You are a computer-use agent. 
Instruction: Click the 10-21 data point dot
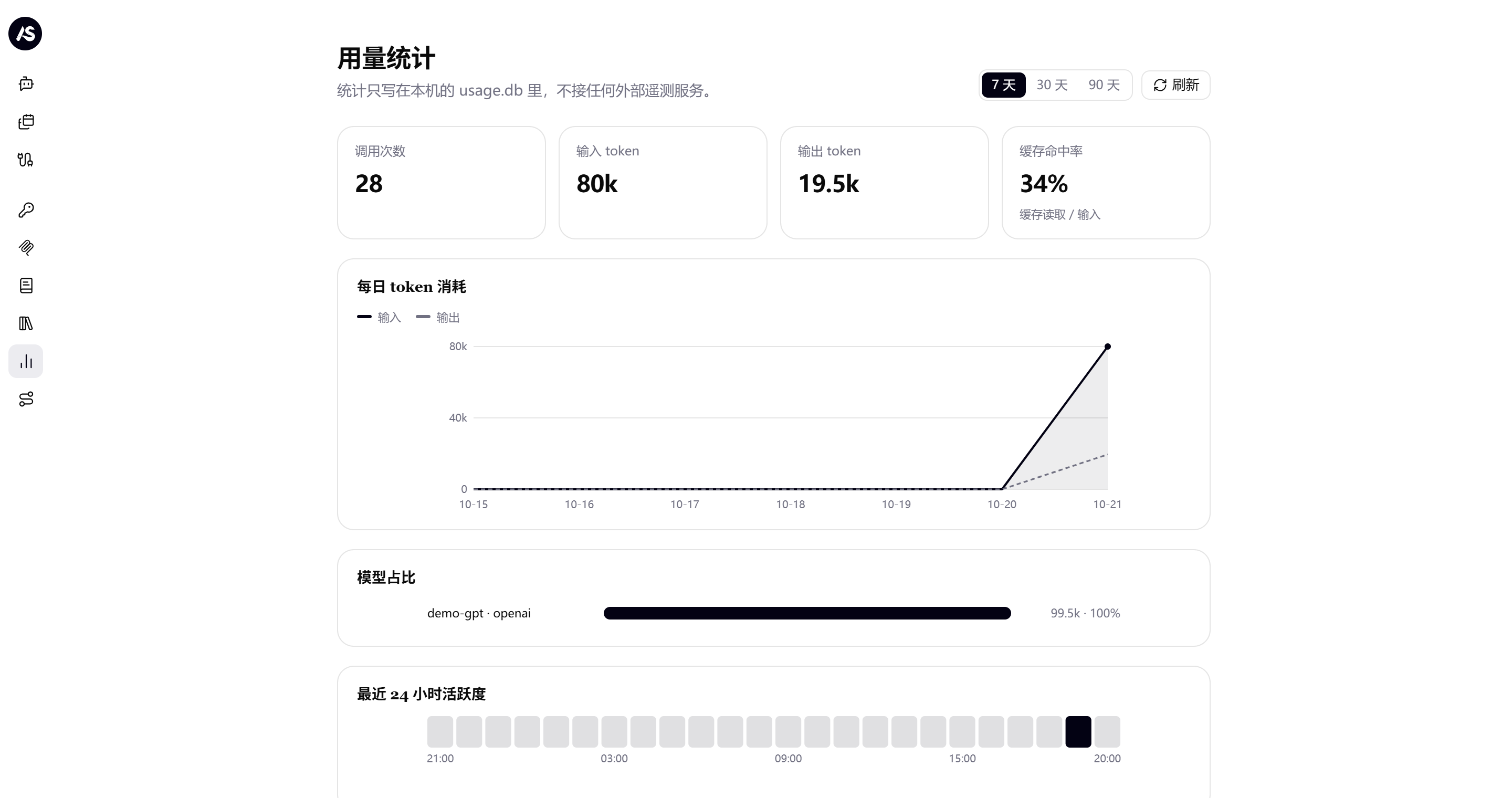(x=1108, y=347)
